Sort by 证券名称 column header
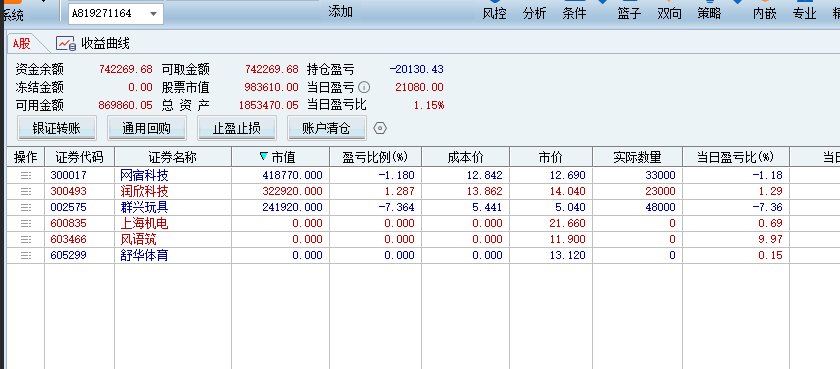 point(172,157)
